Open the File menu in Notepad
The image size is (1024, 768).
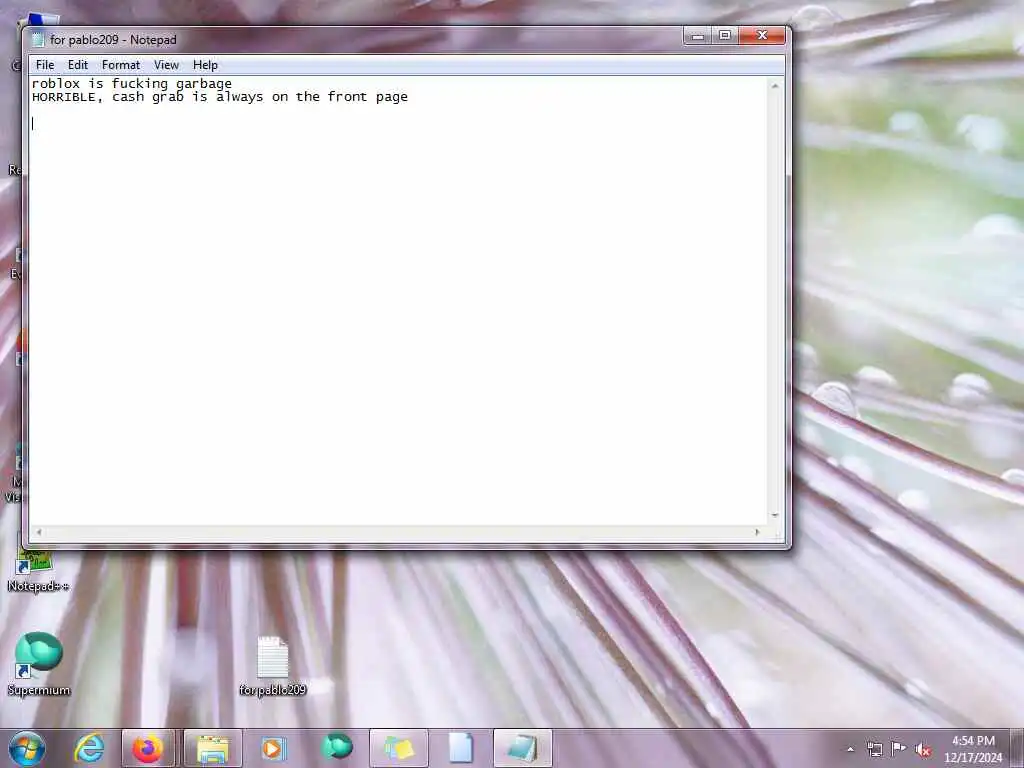pyautogui.click(x=44, y=65)
